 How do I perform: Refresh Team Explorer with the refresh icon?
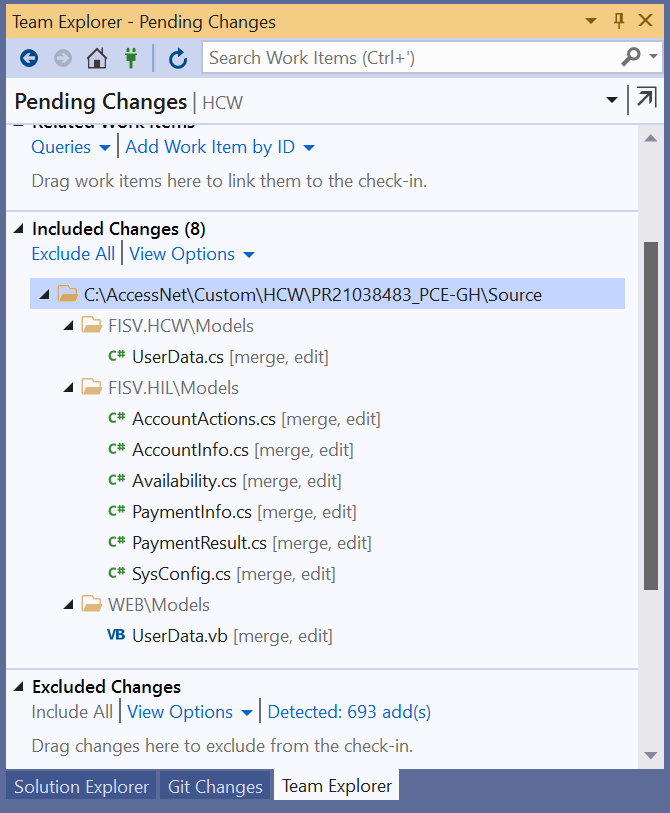(178, 58)
